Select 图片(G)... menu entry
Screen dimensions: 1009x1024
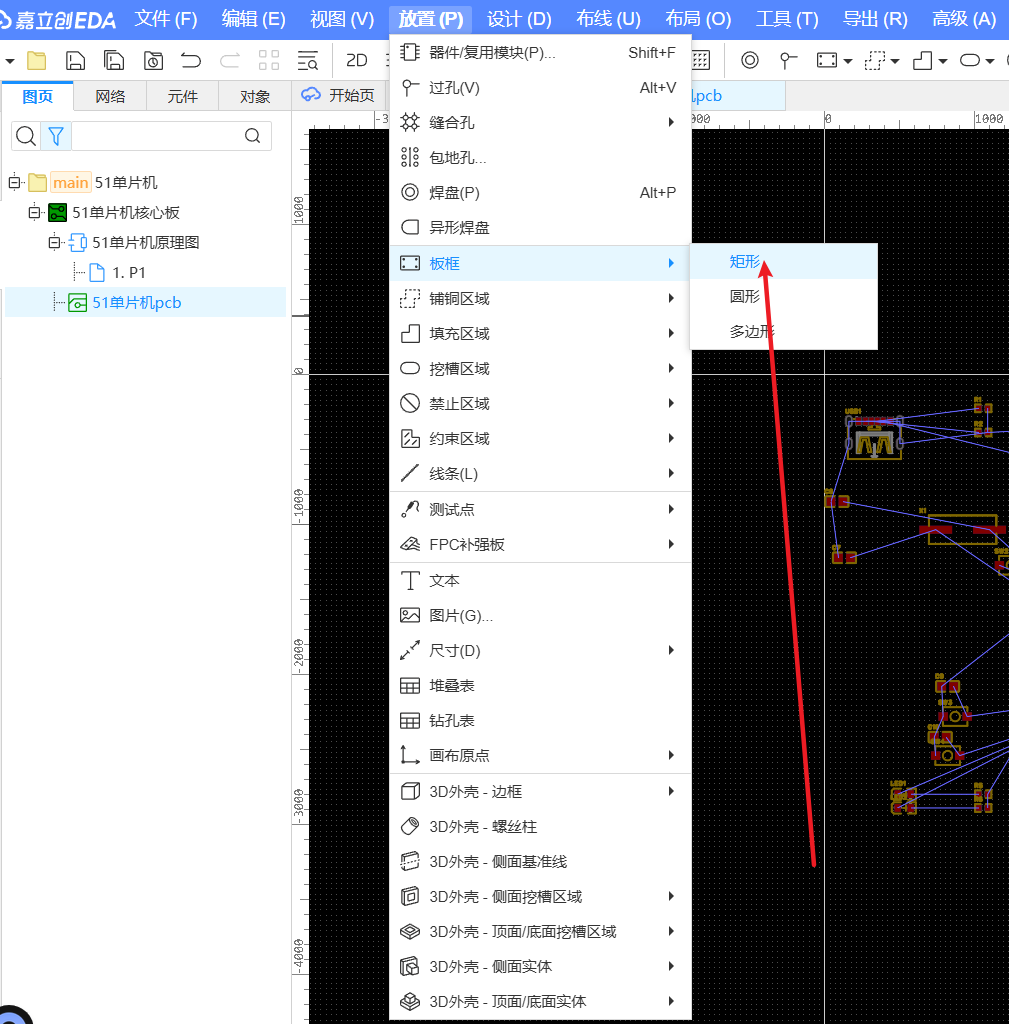pos(540,615)
